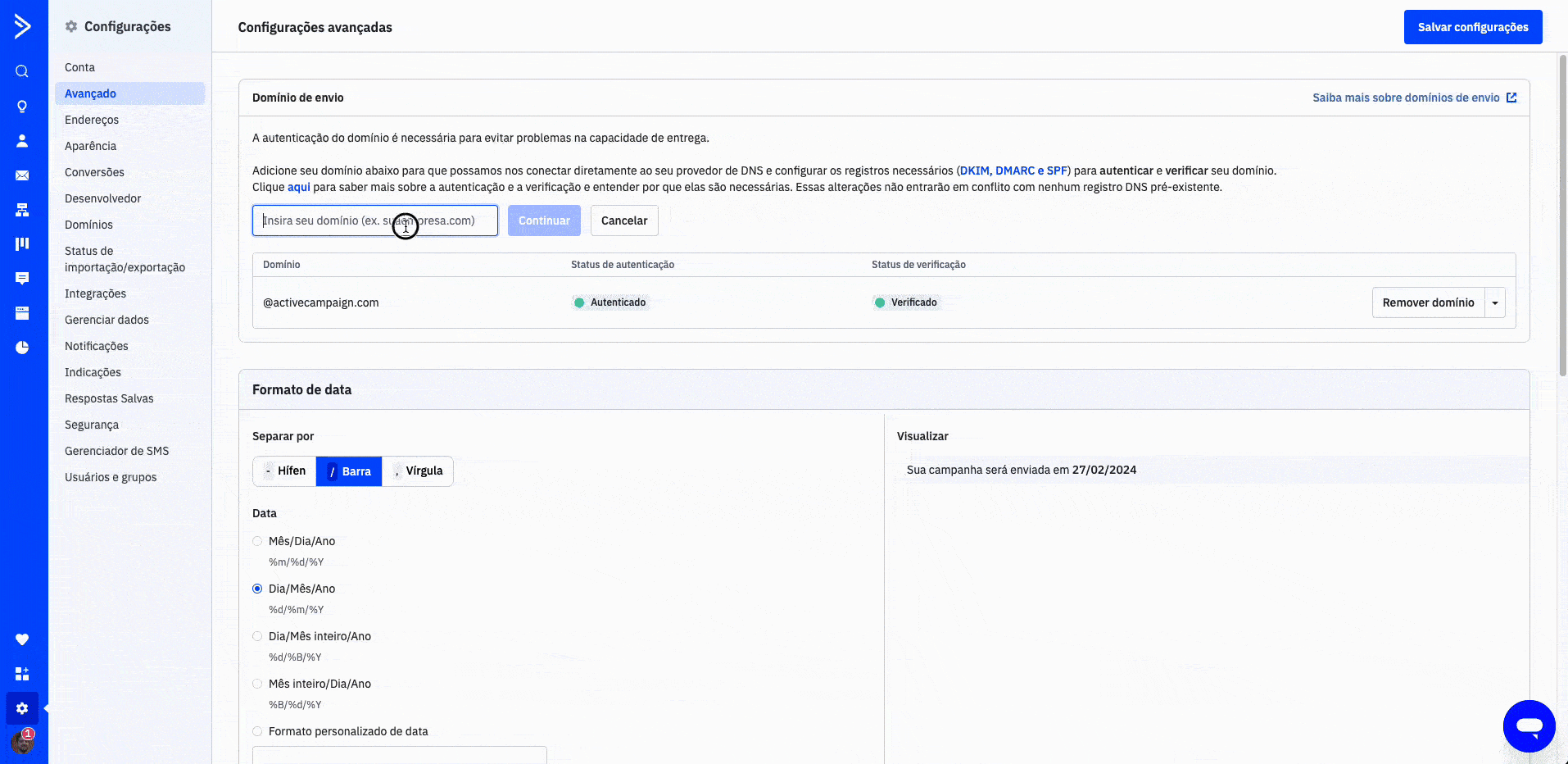Expand the Remover domínio dropdown arrow
The image size is (1568, 764).
1495,303
